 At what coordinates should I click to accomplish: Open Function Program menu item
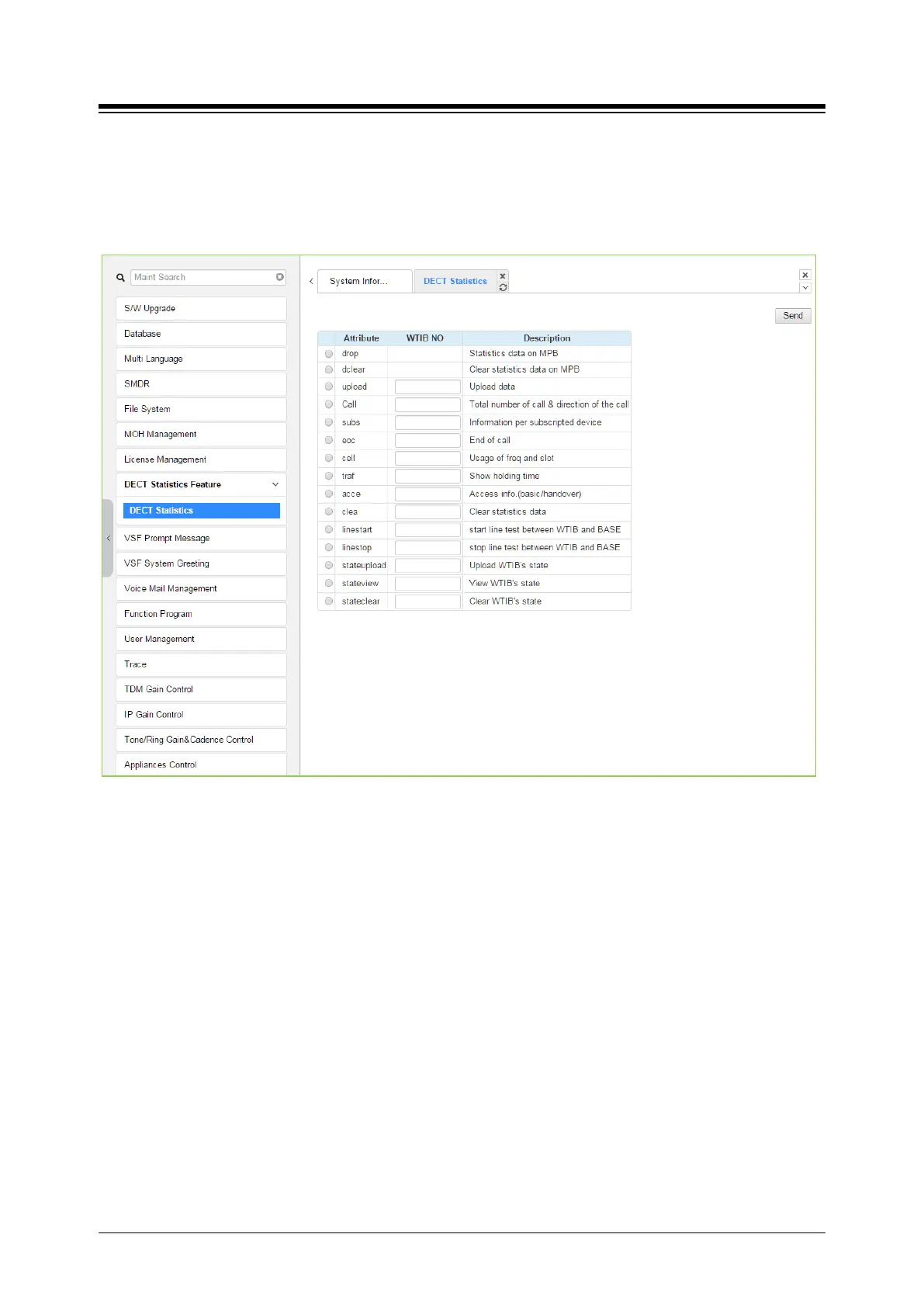point(201,614)
